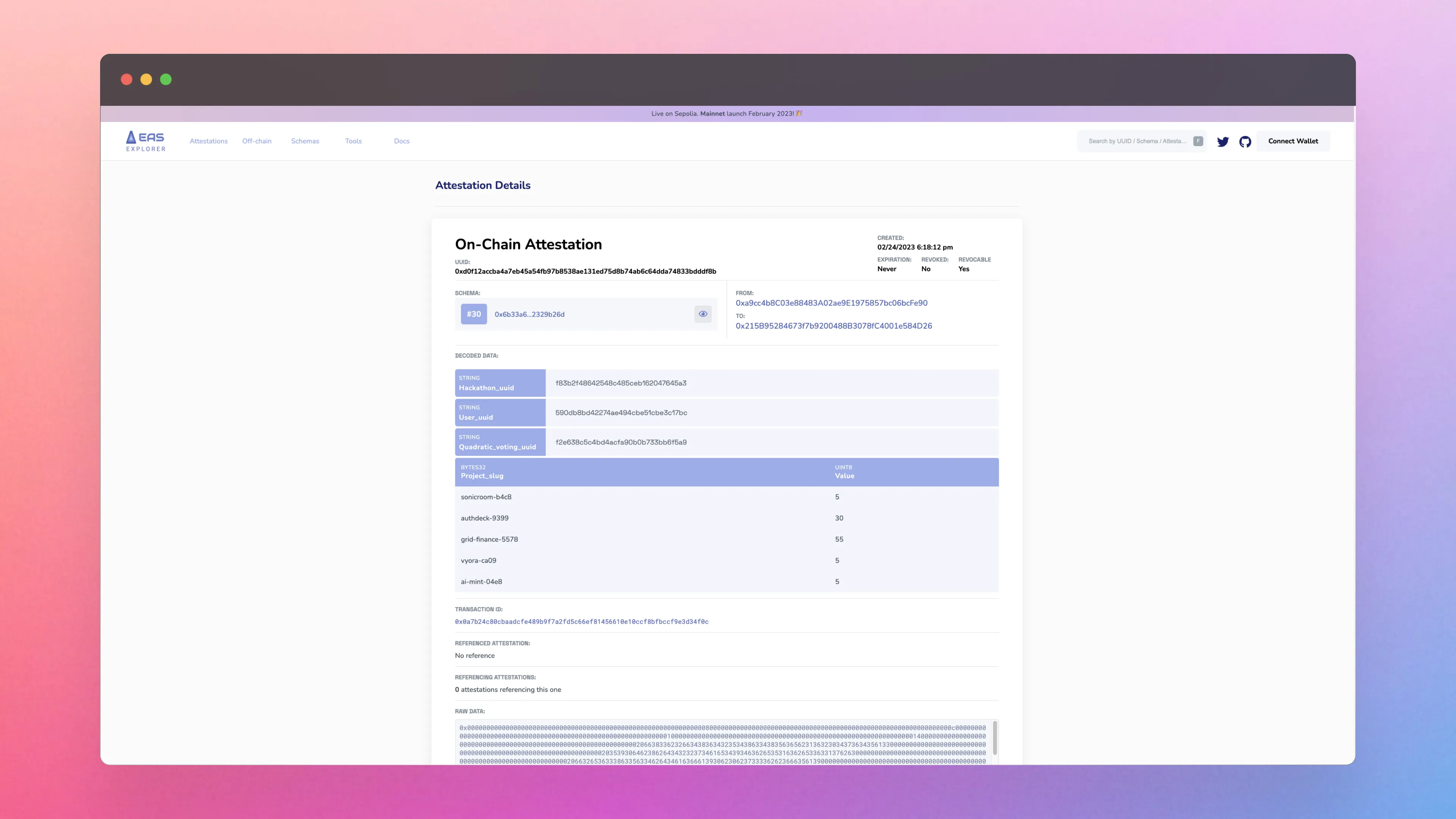This screenshot has width=1456, height=819.
Task: Click the Attestation Details page title
Action: (x=482, y=185)
